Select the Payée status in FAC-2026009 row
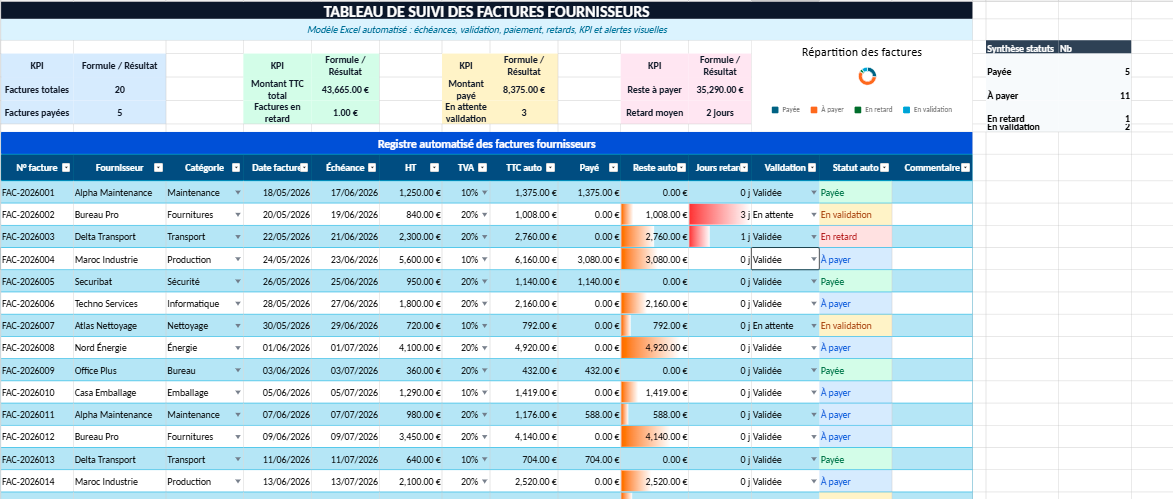This screenshot has width=1173, height=499. pos(855,370)
